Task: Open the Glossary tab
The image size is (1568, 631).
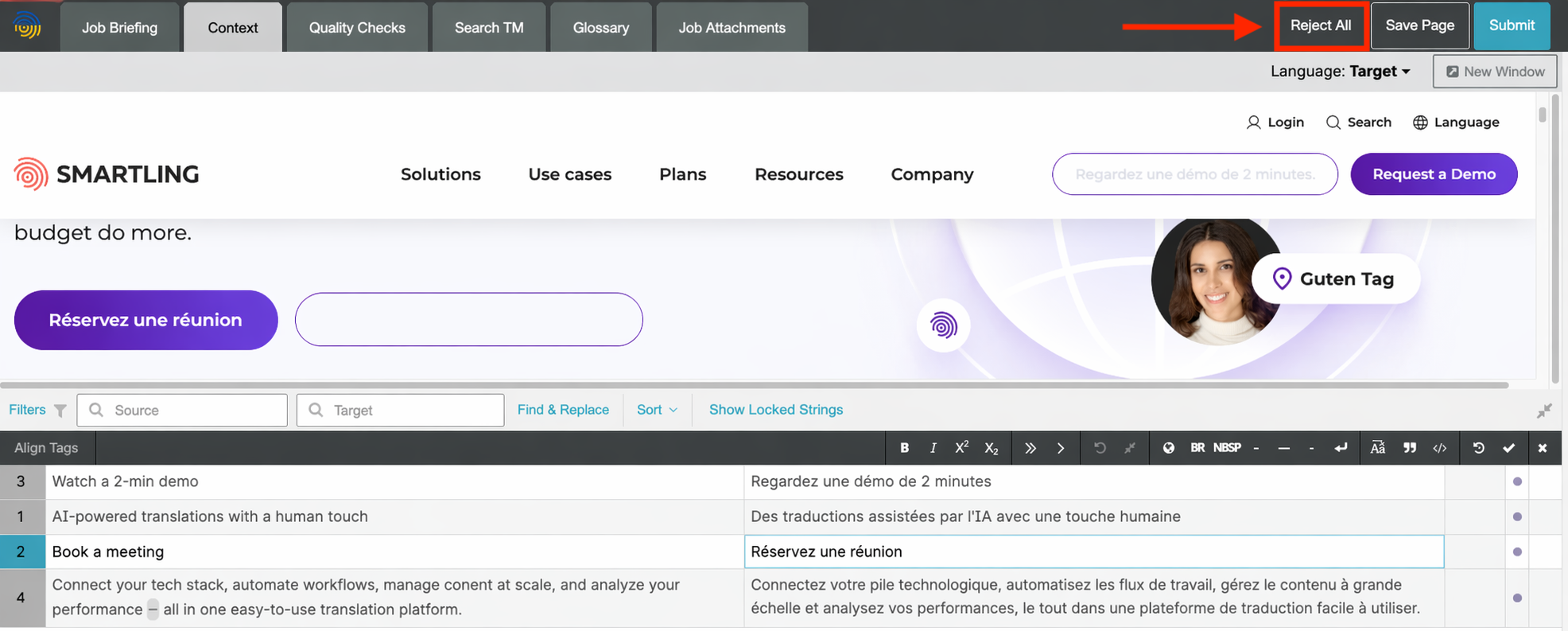Action: pyautogui.click(x=600, y=28)
